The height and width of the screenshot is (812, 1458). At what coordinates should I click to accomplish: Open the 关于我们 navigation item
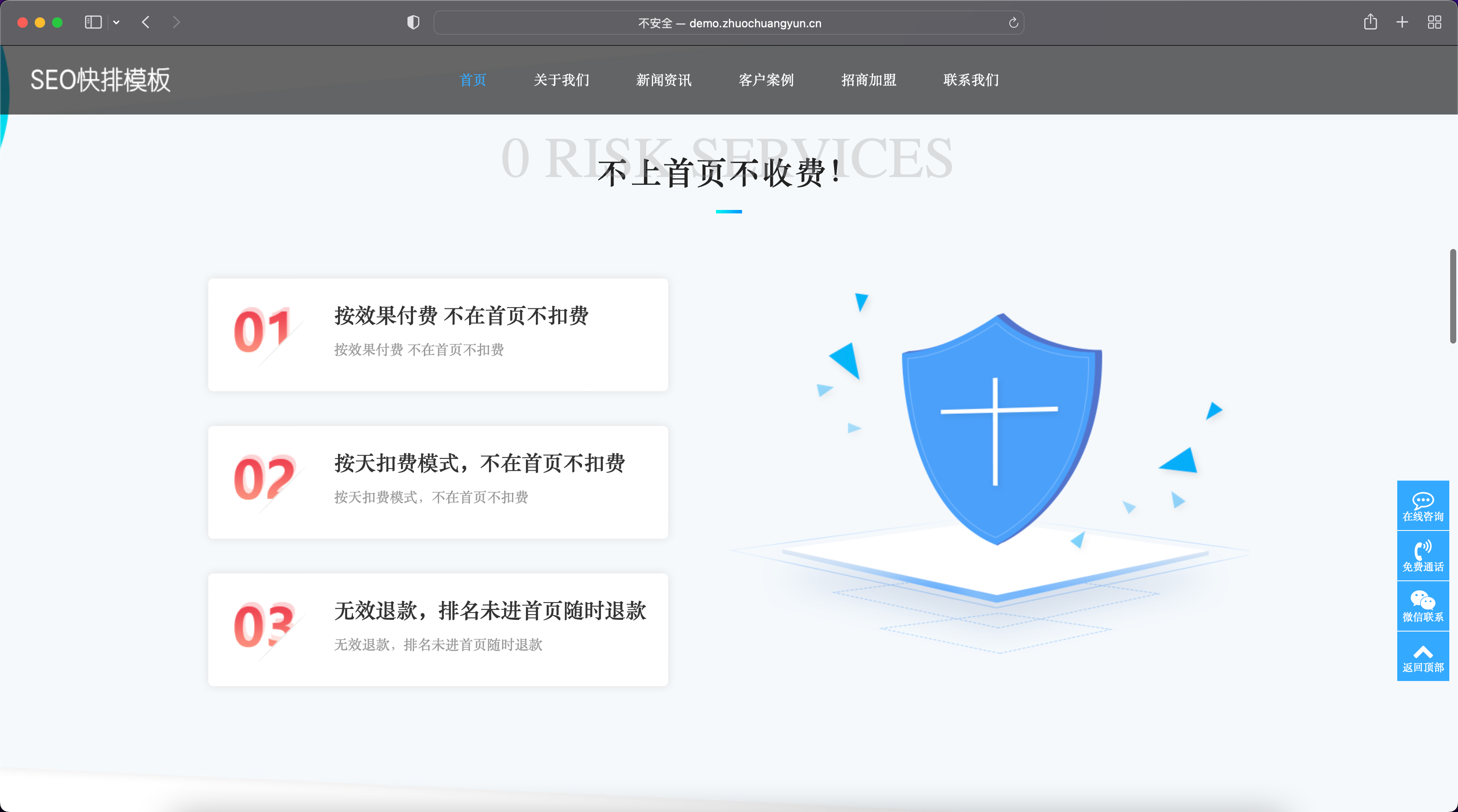[562, 80]
